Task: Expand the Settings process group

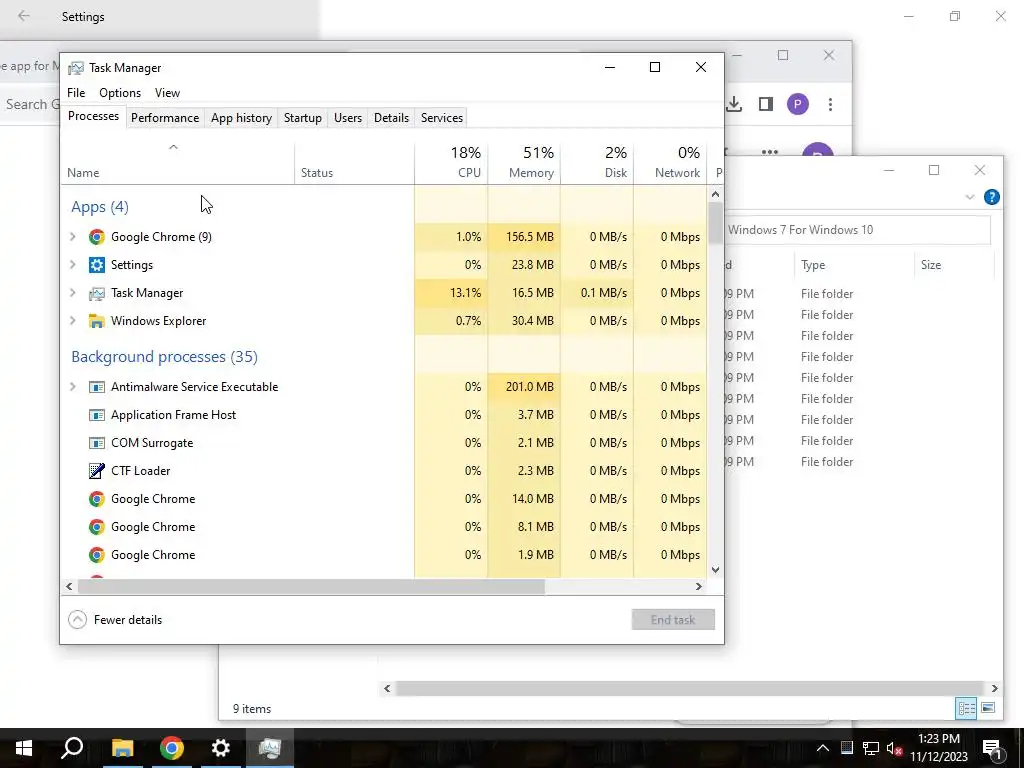Action: point(73,265)
